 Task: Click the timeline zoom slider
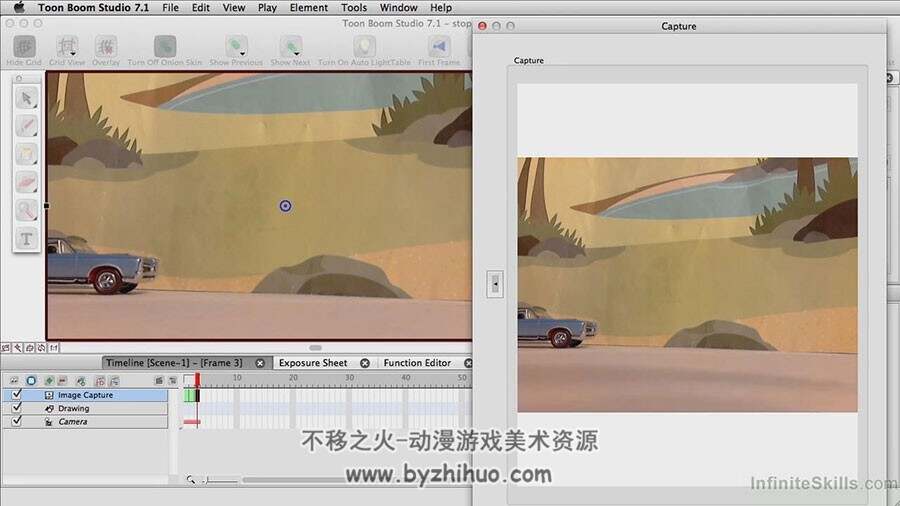(221, 480)
